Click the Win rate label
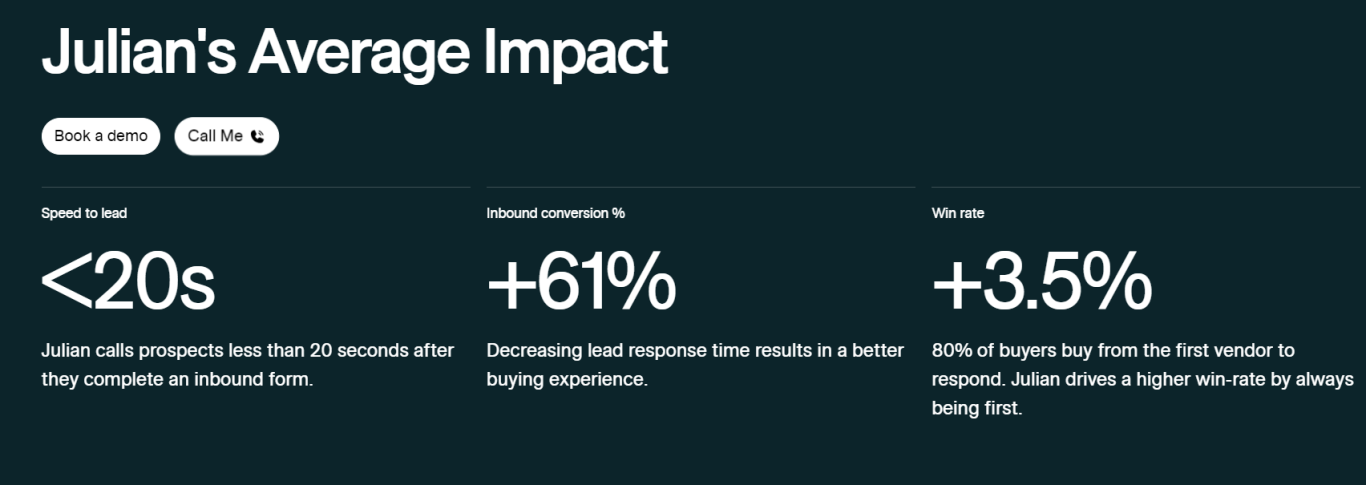Image resolution: width=1366 pixels, height=485 pixels. pos(958,213)
